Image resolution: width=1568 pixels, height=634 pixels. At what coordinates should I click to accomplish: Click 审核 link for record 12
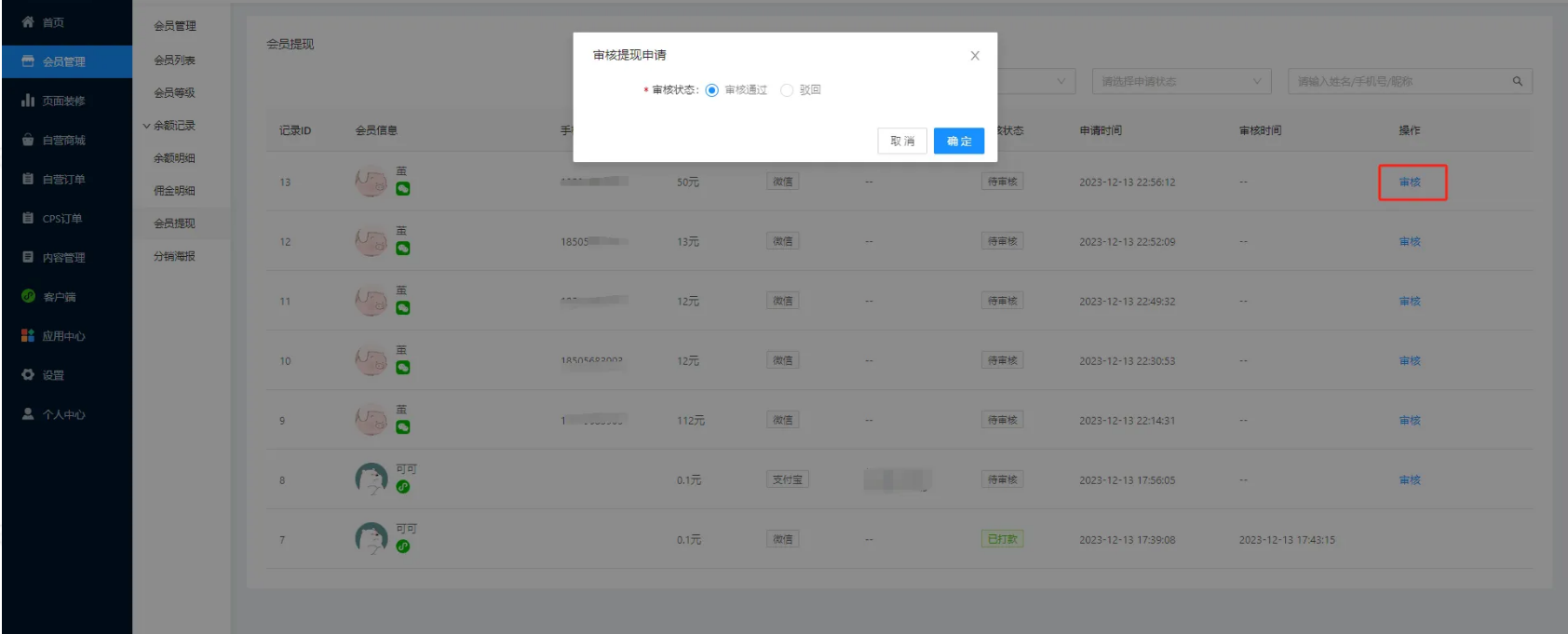pyautogui.click(x=1410, y=242)
